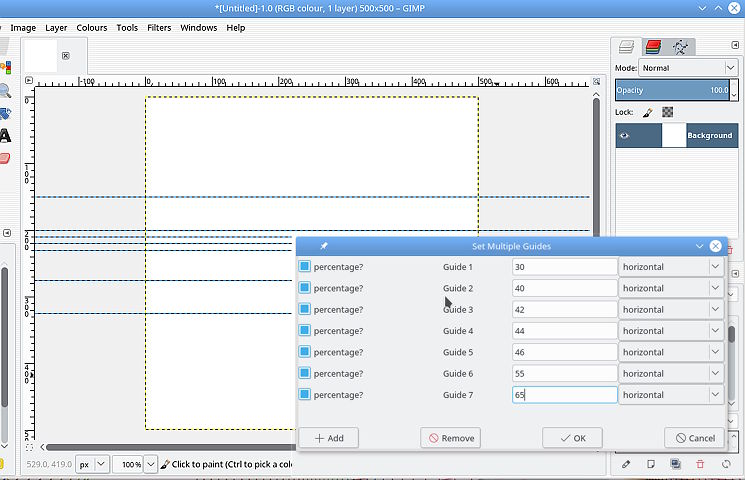Select the Background layer thumbnail
745x480 pixels.
674,135
